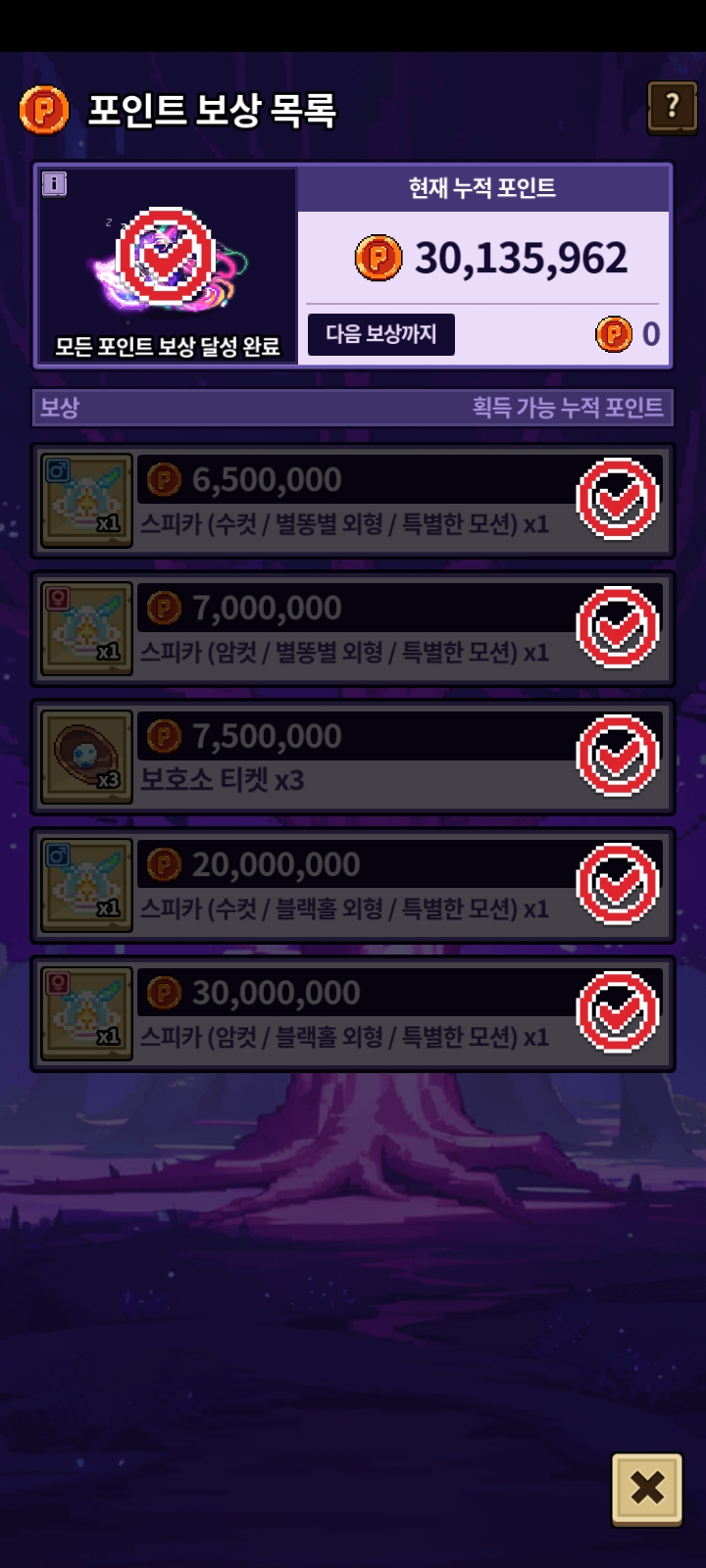Select the 7,000,000 reward item icon
Image resolution: width=706 pixels, height=1568 pixels.
coord(86,628)
